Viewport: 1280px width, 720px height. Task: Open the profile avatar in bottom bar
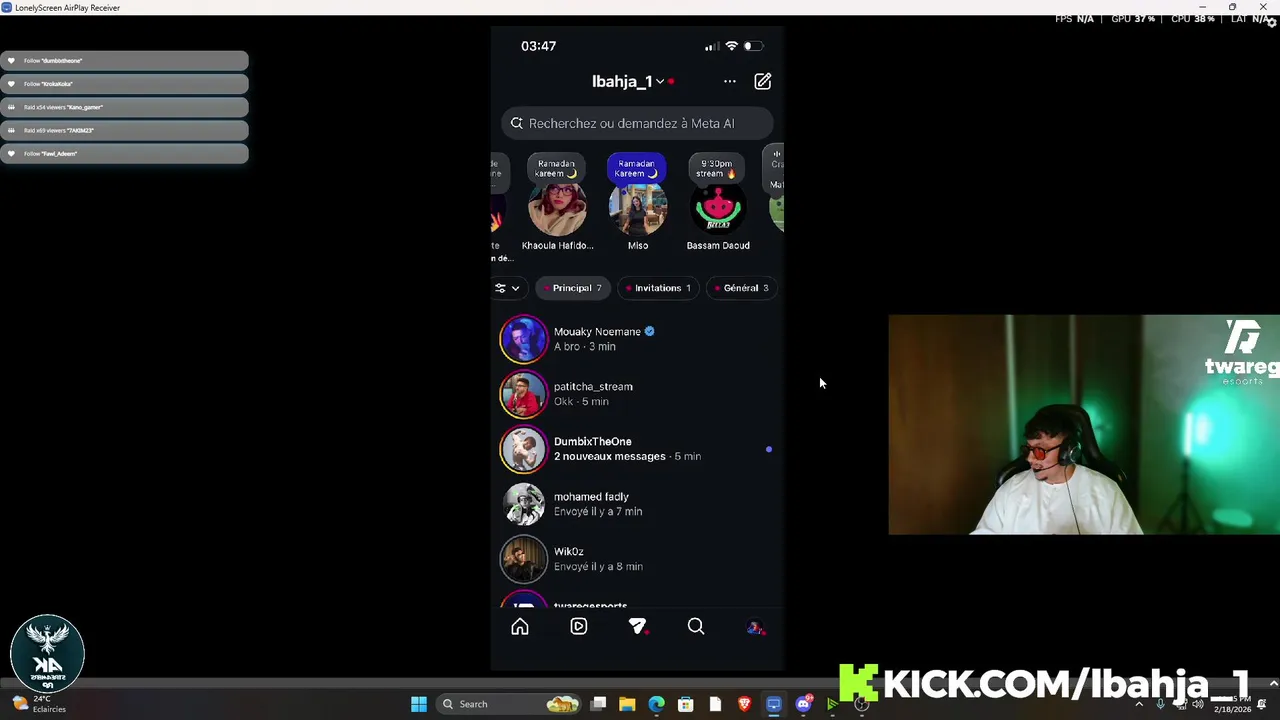pos(755,627)
